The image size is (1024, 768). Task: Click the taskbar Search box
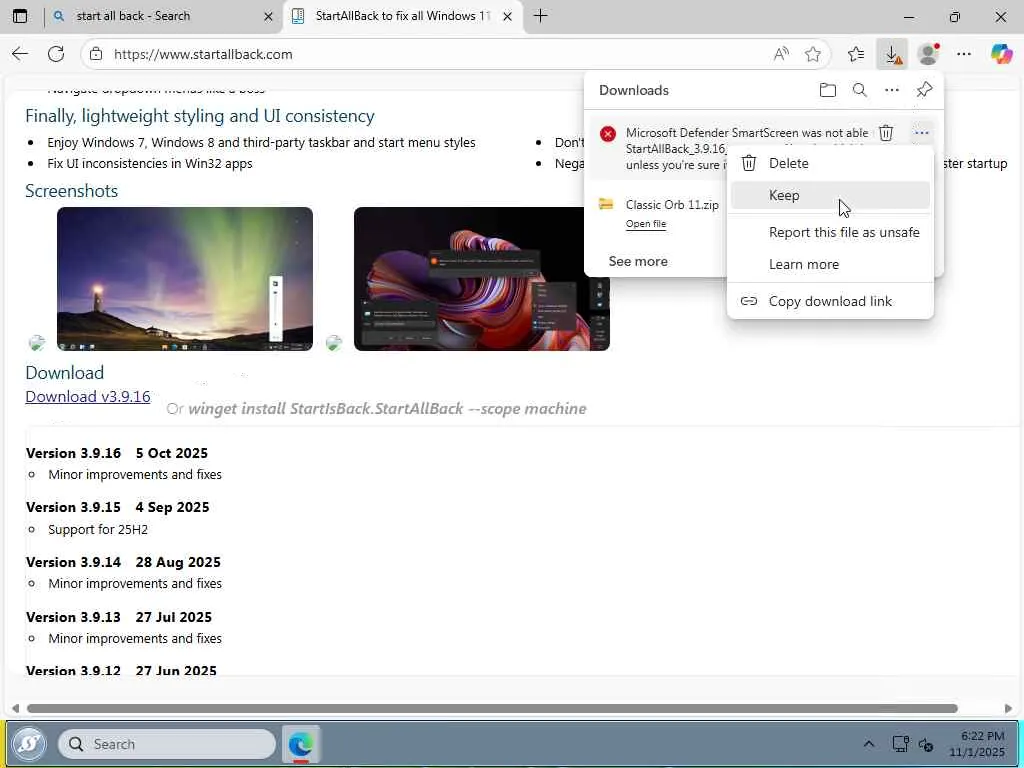pyautogui.click(x=167, y=744)
